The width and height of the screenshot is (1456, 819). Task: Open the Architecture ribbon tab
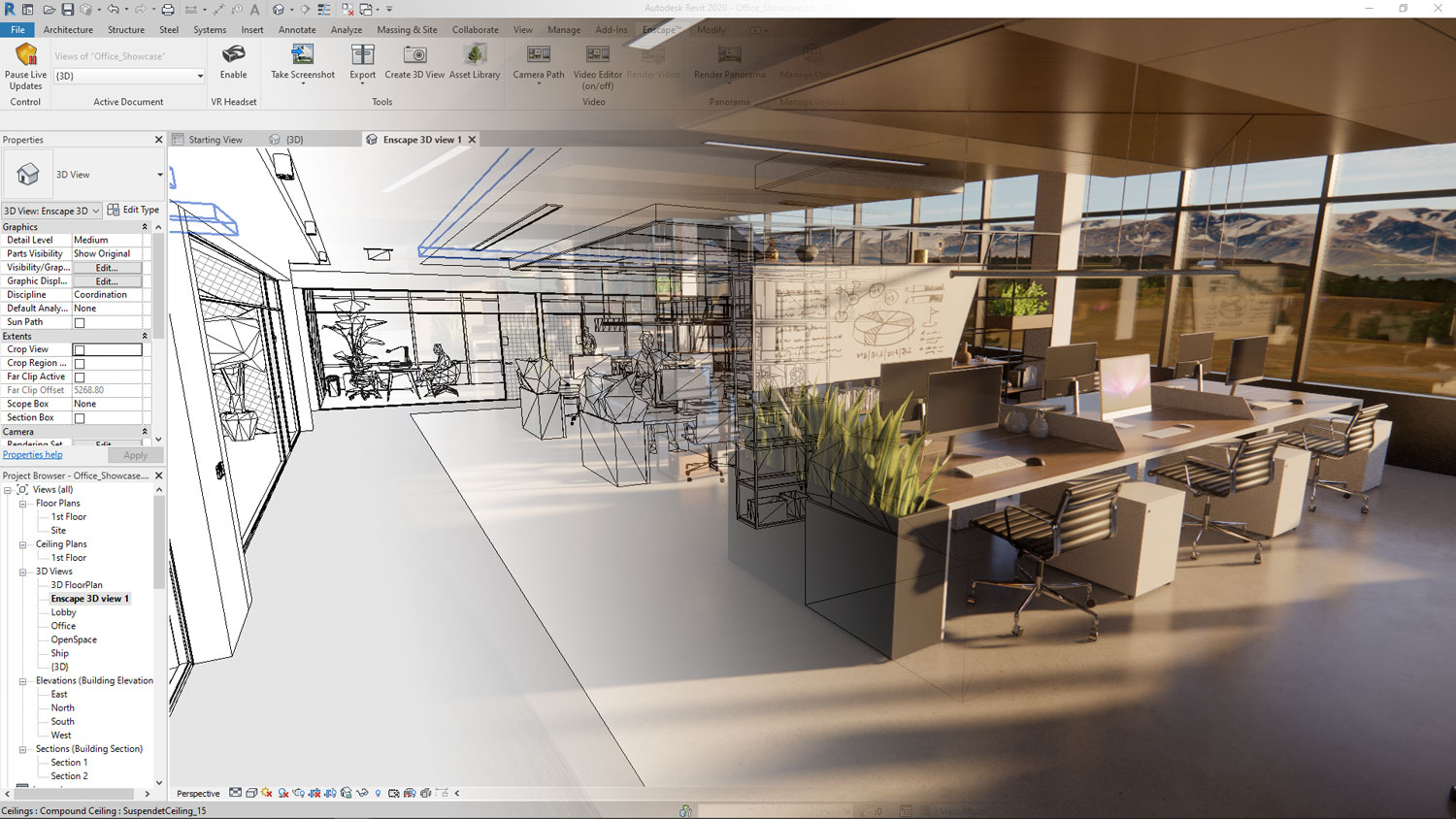(x=67, y=29)
